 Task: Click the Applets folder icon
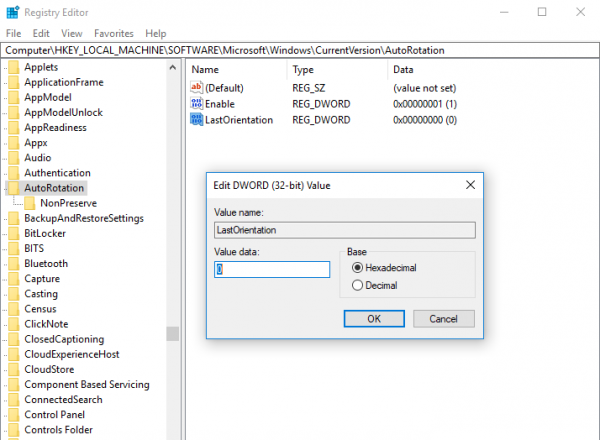coord(14,67)
